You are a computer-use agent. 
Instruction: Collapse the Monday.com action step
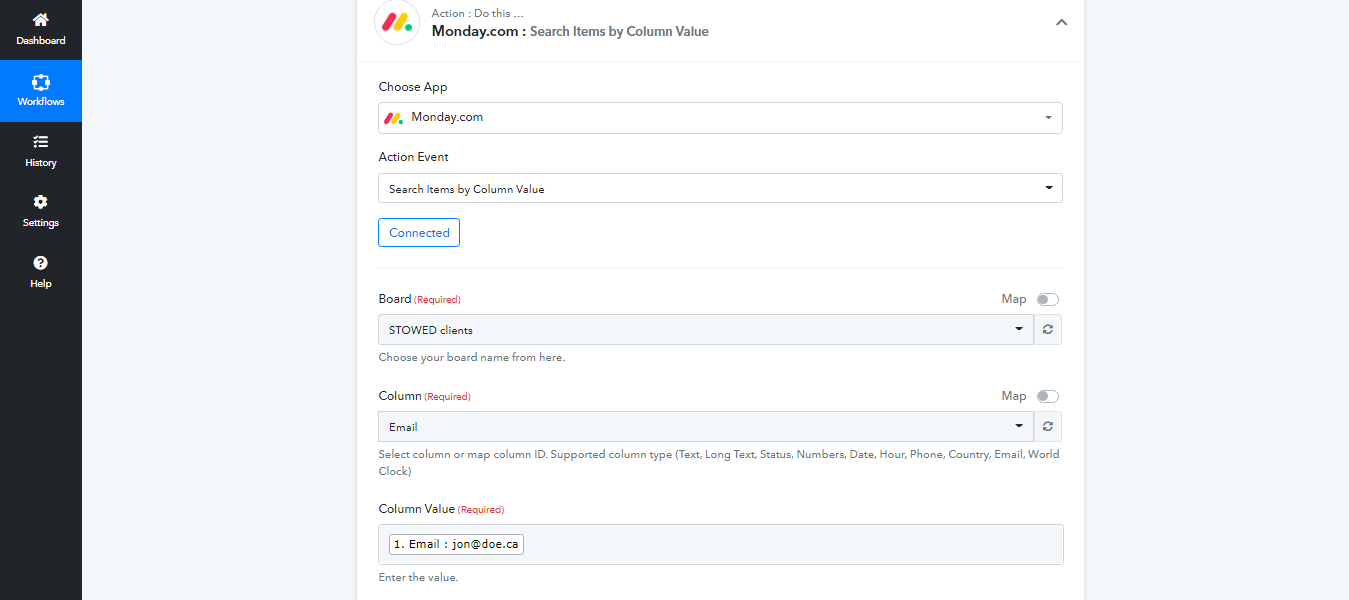click(1061, 22)
